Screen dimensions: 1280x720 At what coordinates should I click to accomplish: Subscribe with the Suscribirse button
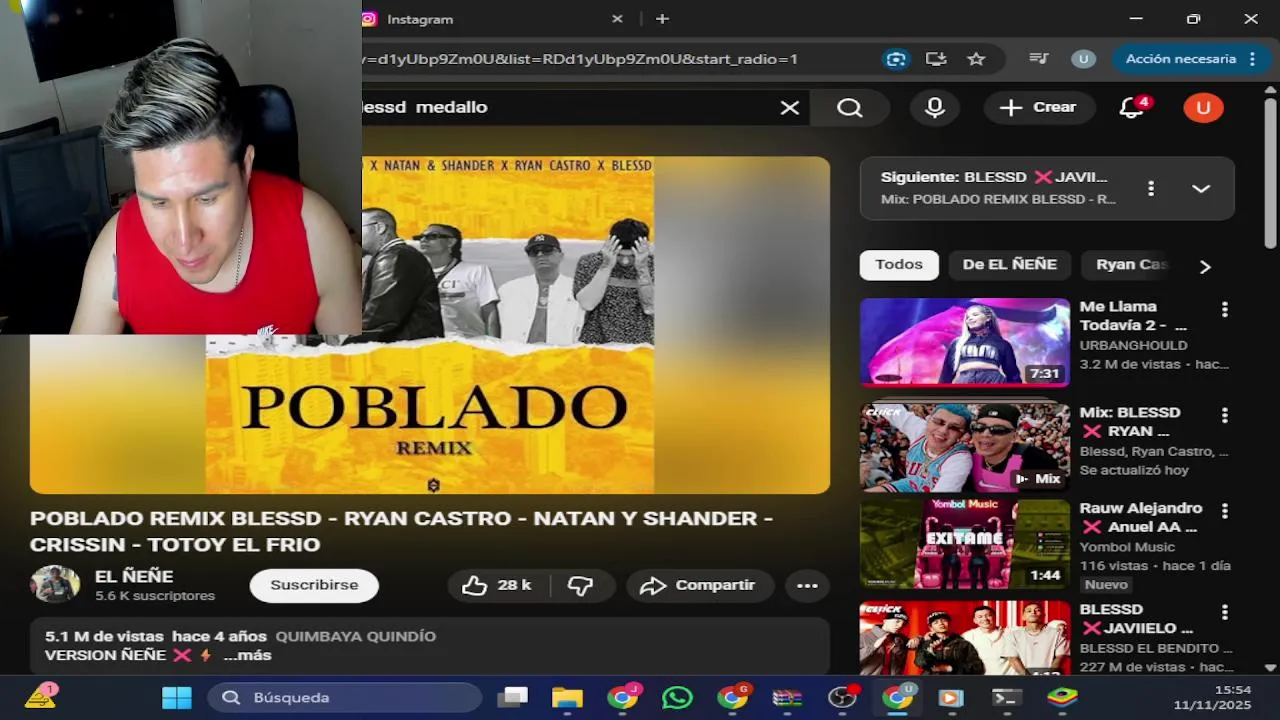[x=314, y=585]
